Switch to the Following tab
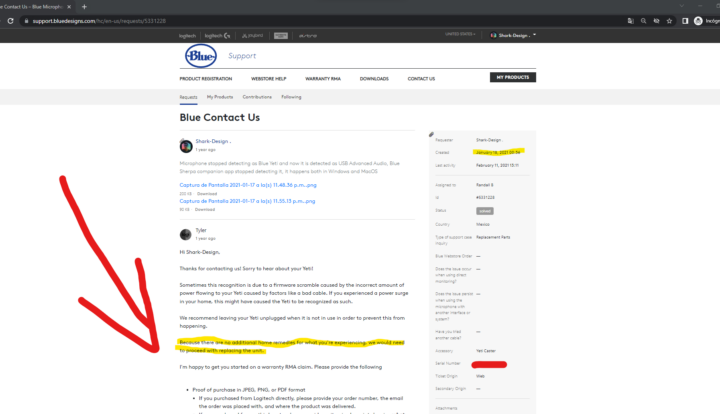720x414 pixels. pos(291,97)
